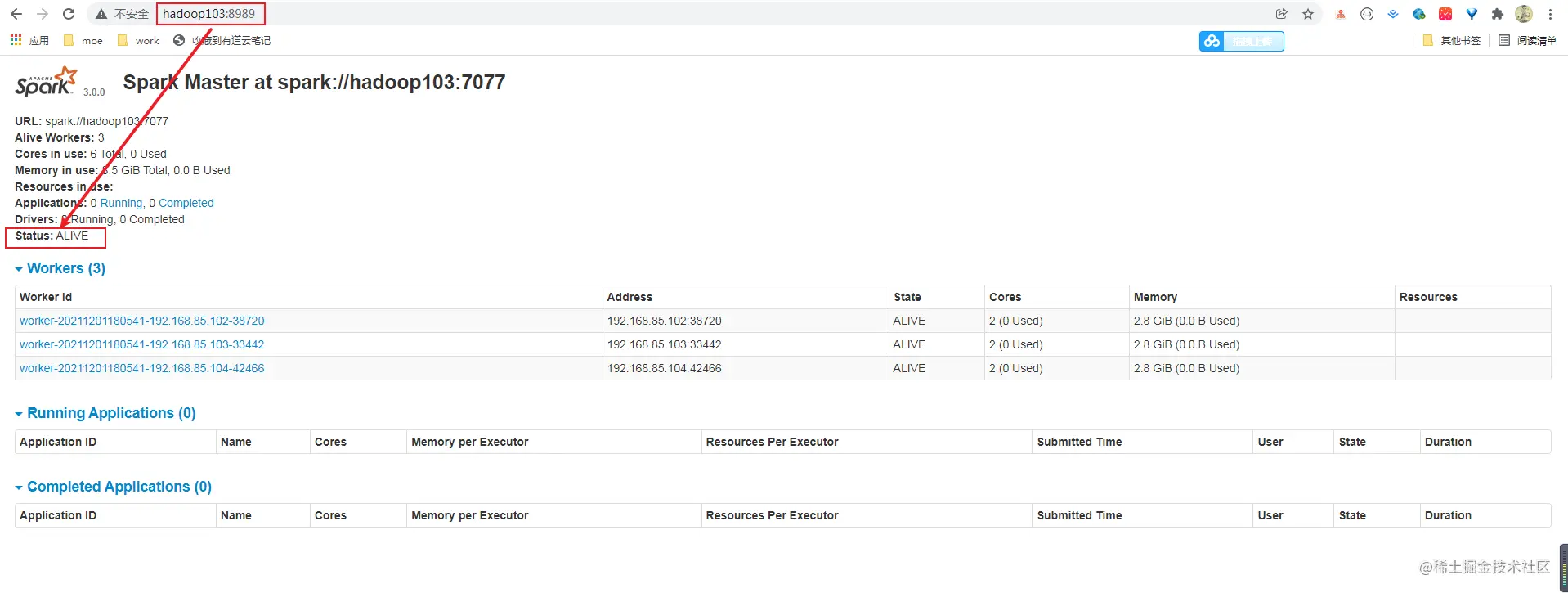
Task: Click the blue funnel extension icon
Action: (x=1472, y=14)
